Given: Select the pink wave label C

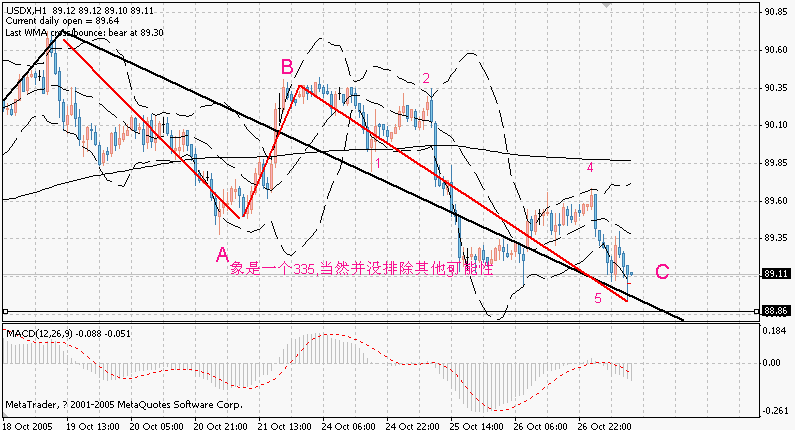Looking at the screenshot, I should (662, 272).
